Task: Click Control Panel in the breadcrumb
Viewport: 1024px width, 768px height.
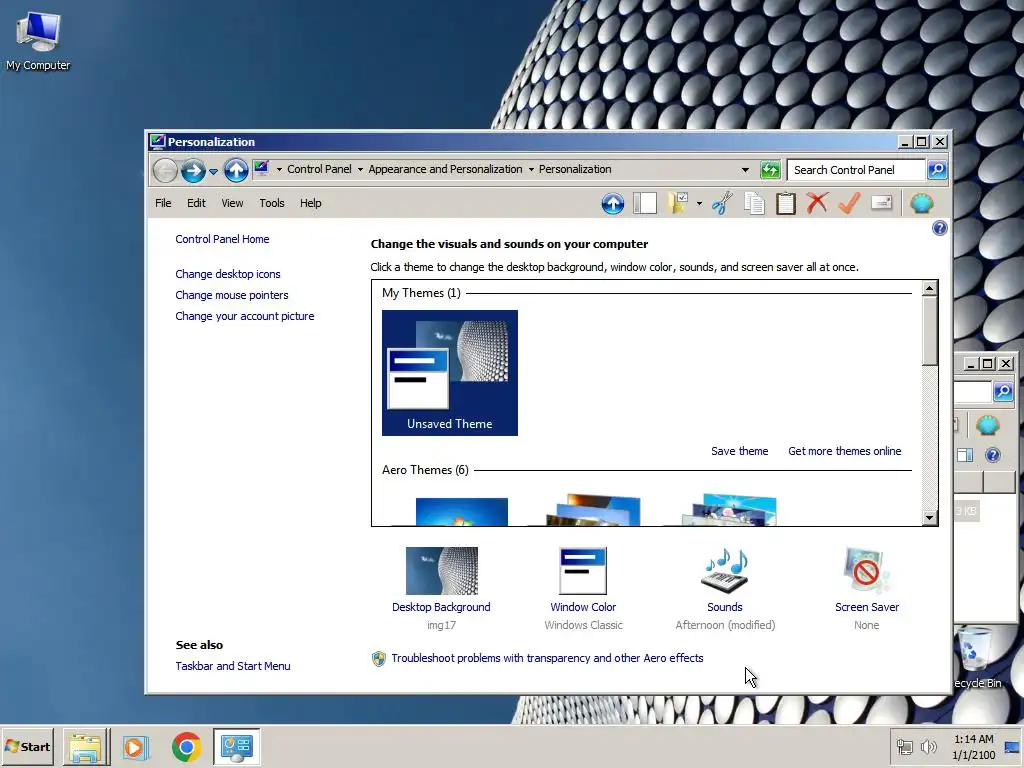Action: 319,169
